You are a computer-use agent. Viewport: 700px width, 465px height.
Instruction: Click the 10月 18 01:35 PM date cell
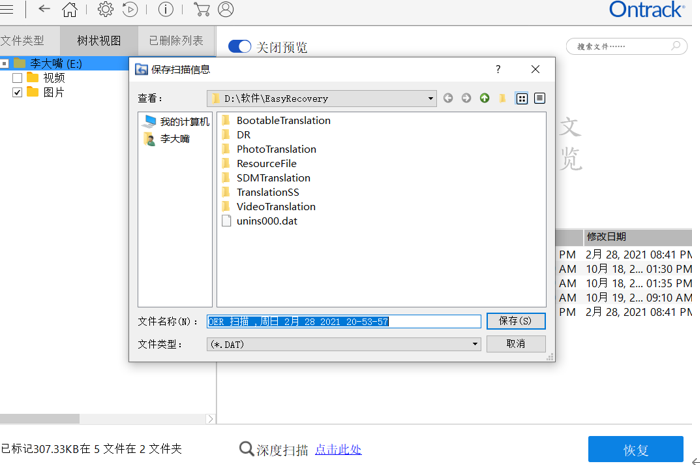coord(639,283)
